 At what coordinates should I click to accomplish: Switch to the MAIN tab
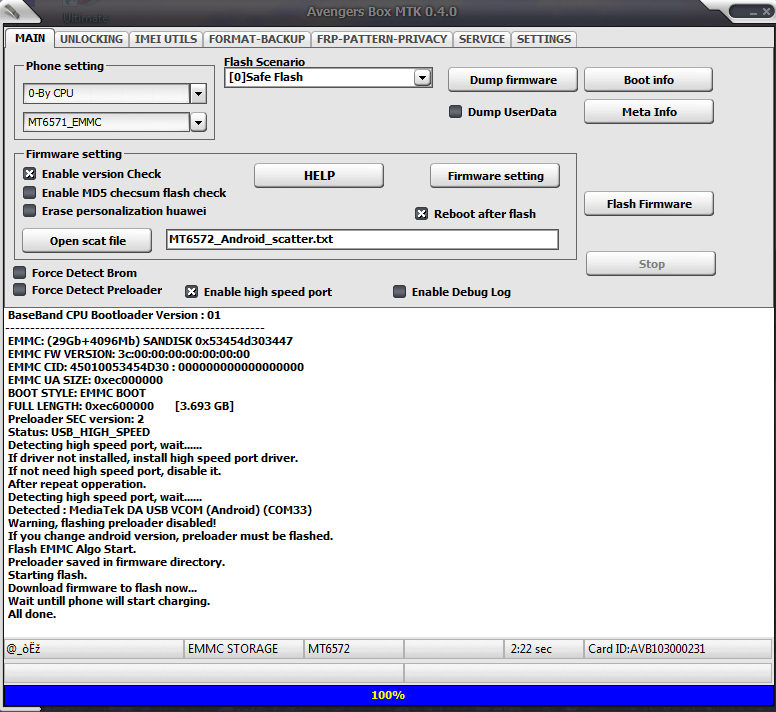pos(30,38)
